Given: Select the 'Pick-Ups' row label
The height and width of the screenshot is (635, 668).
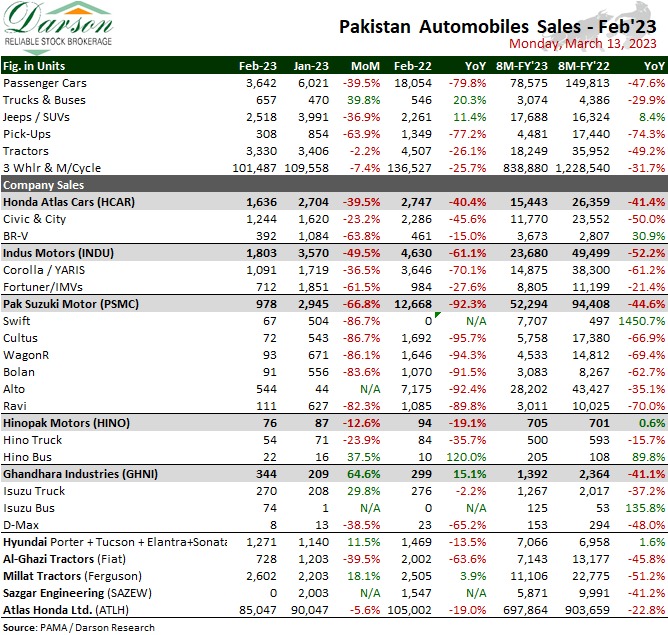Looking at the screenshot, I should coord(27,134).
